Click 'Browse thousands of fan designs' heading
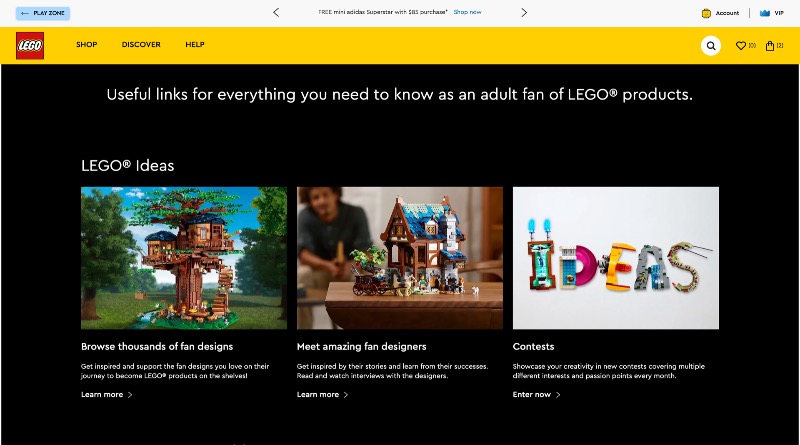Screen dimensions: 800x445 [x=157, y=347]
